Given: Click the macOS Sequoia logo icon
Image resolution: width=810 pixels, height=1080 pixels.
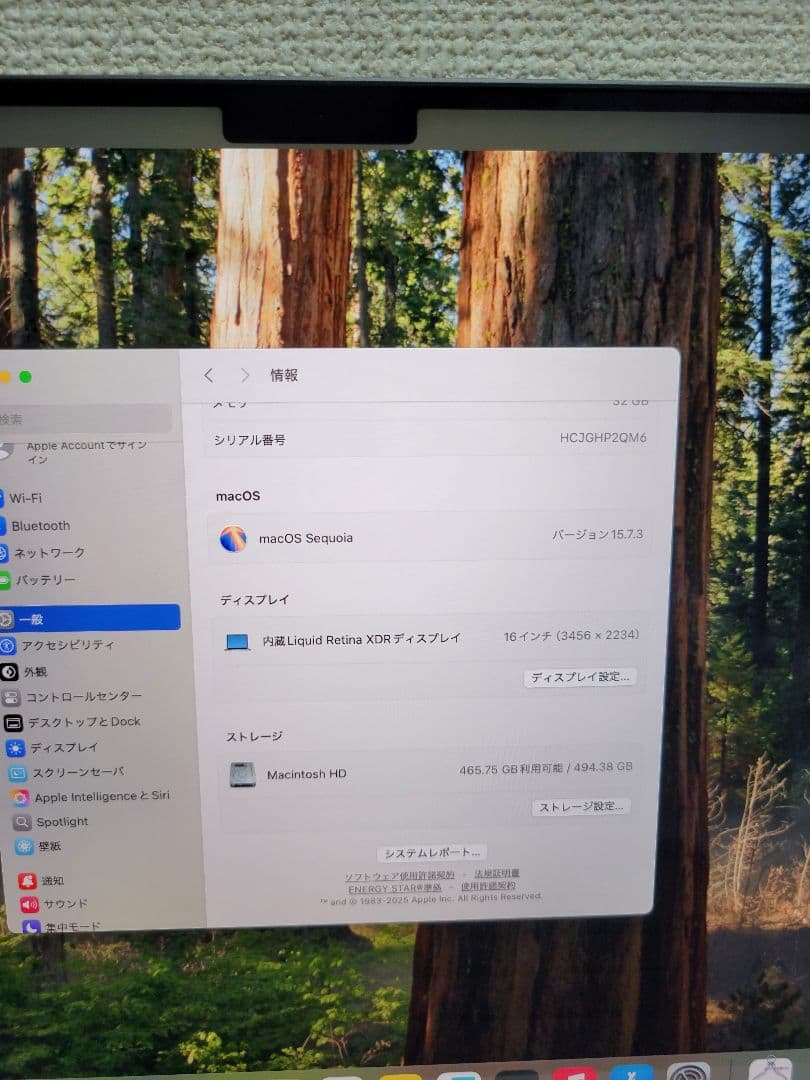Looking at the screenshot, I should tap(233, 539).
